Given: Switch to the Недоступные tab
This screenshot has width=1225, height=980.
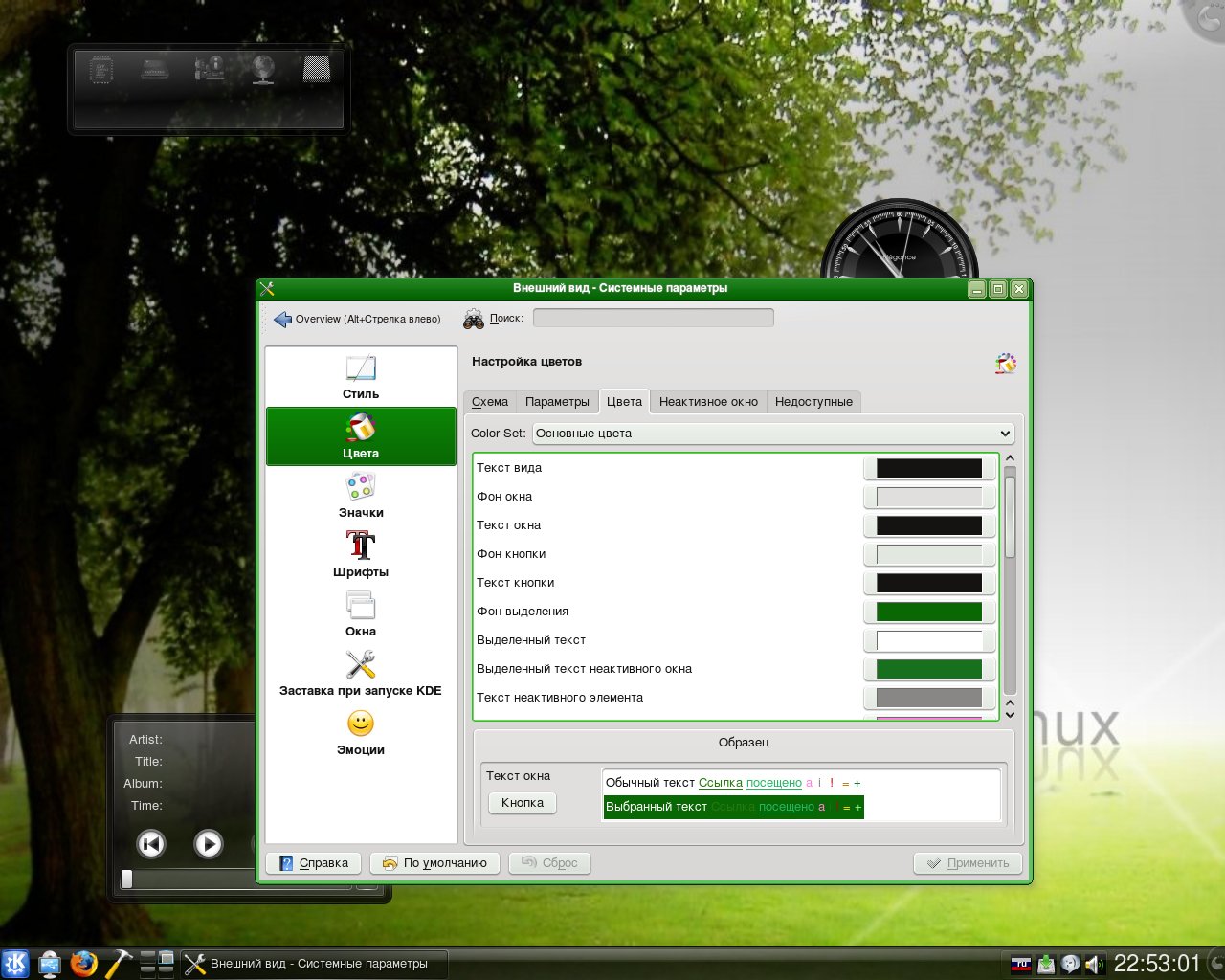Looking at the screenshot, I should pos(813,402).
